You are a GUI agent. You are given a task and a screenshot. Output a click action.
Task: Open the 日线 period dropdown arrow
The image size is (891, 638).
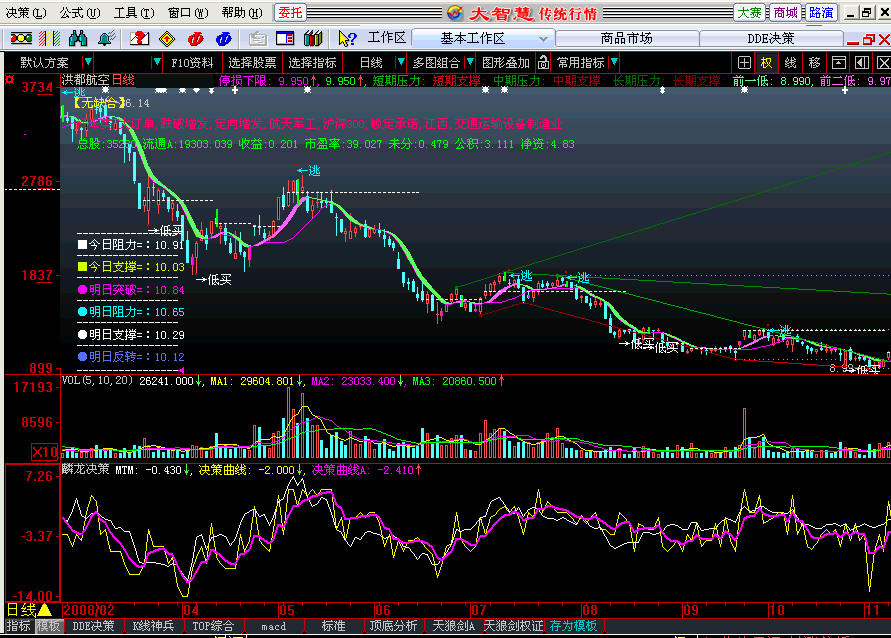click(401, 62)
